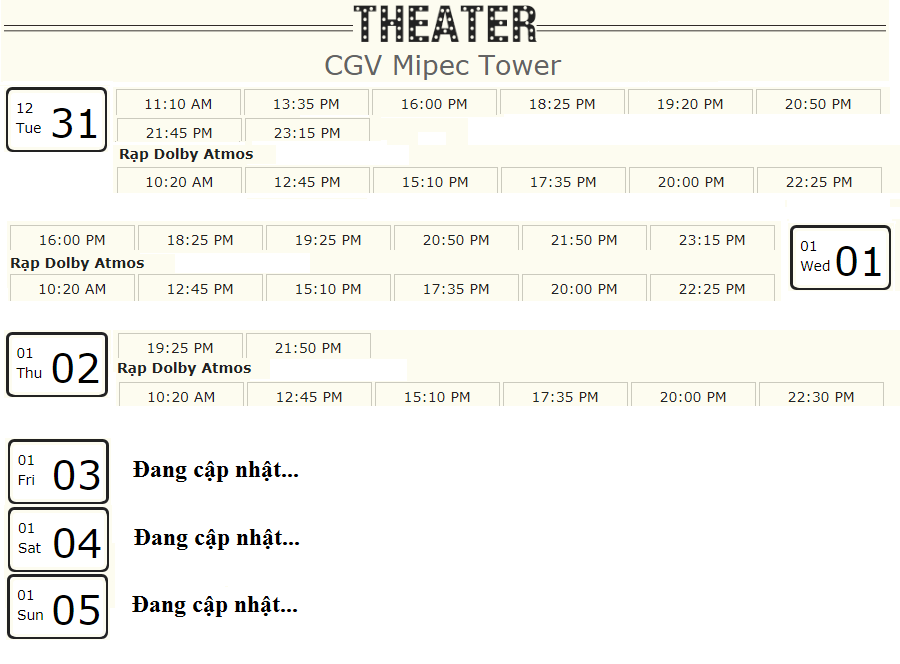Select Dolby Atmos 15:10 PM on Tue 31

[x=436, y=181]
